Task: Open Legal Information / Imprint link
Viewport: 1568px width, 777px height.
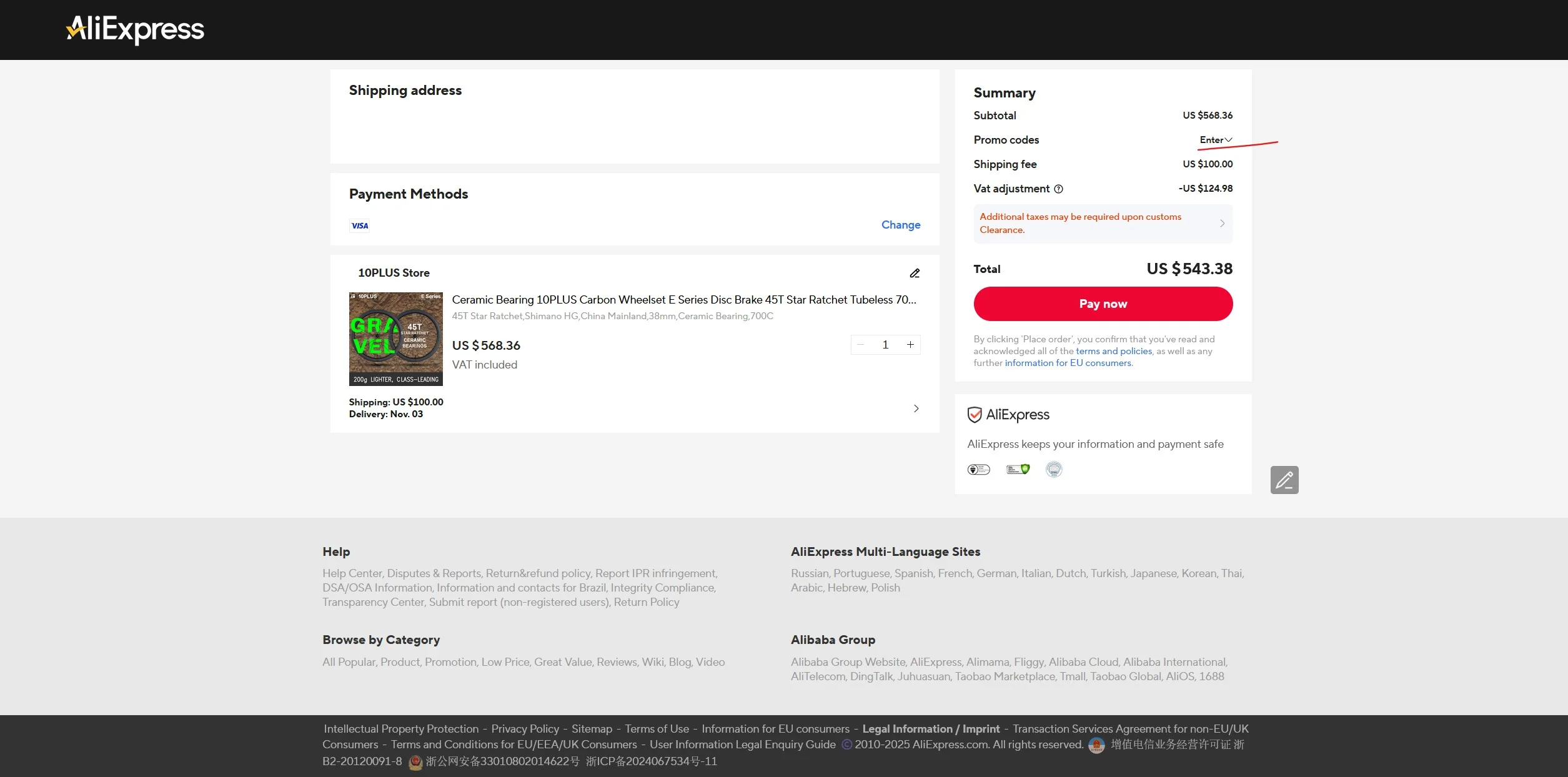Action: 931,729
